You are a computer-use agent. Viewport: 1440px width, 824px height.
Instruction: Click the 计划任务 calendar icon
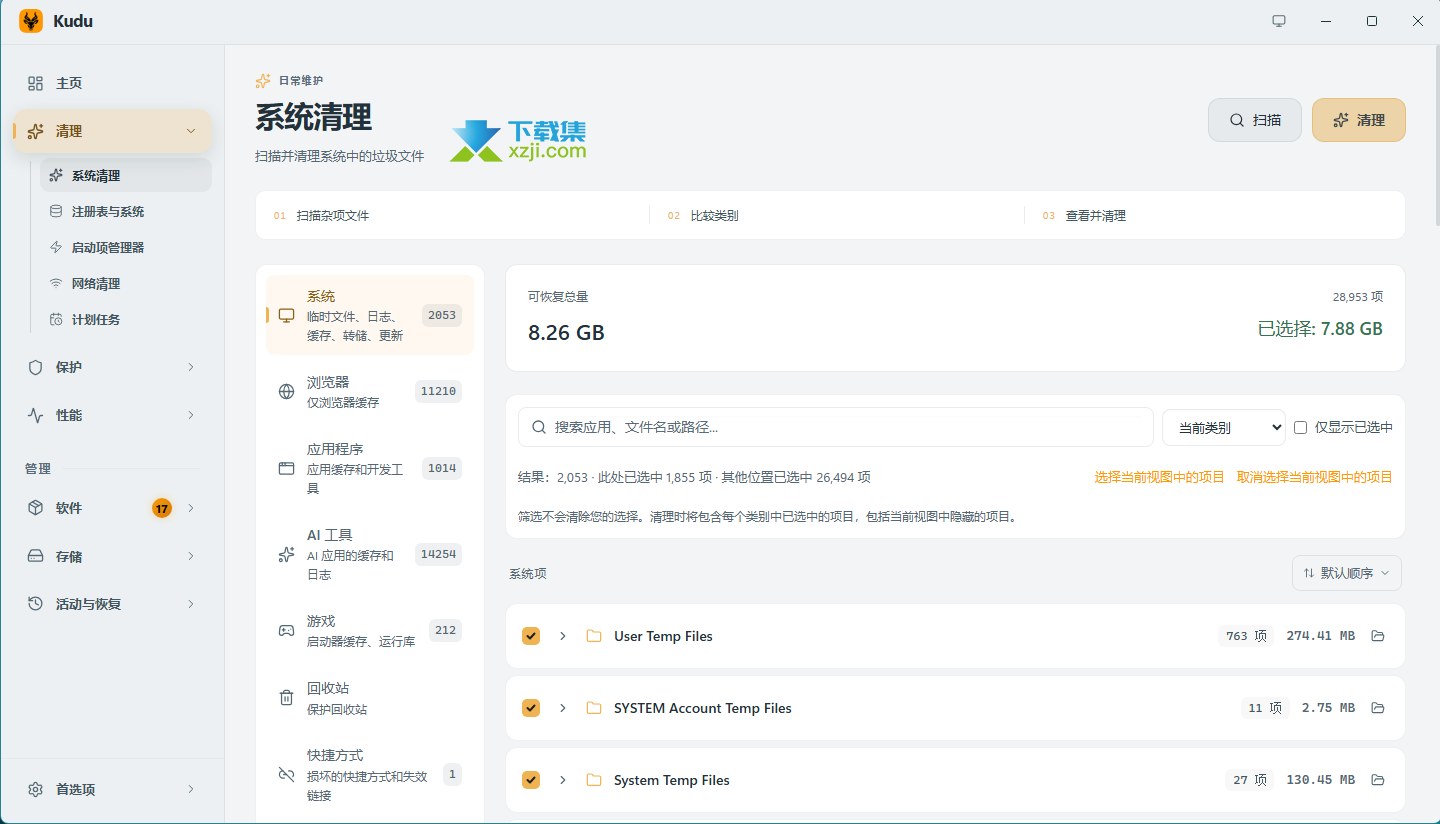[56, 319]
